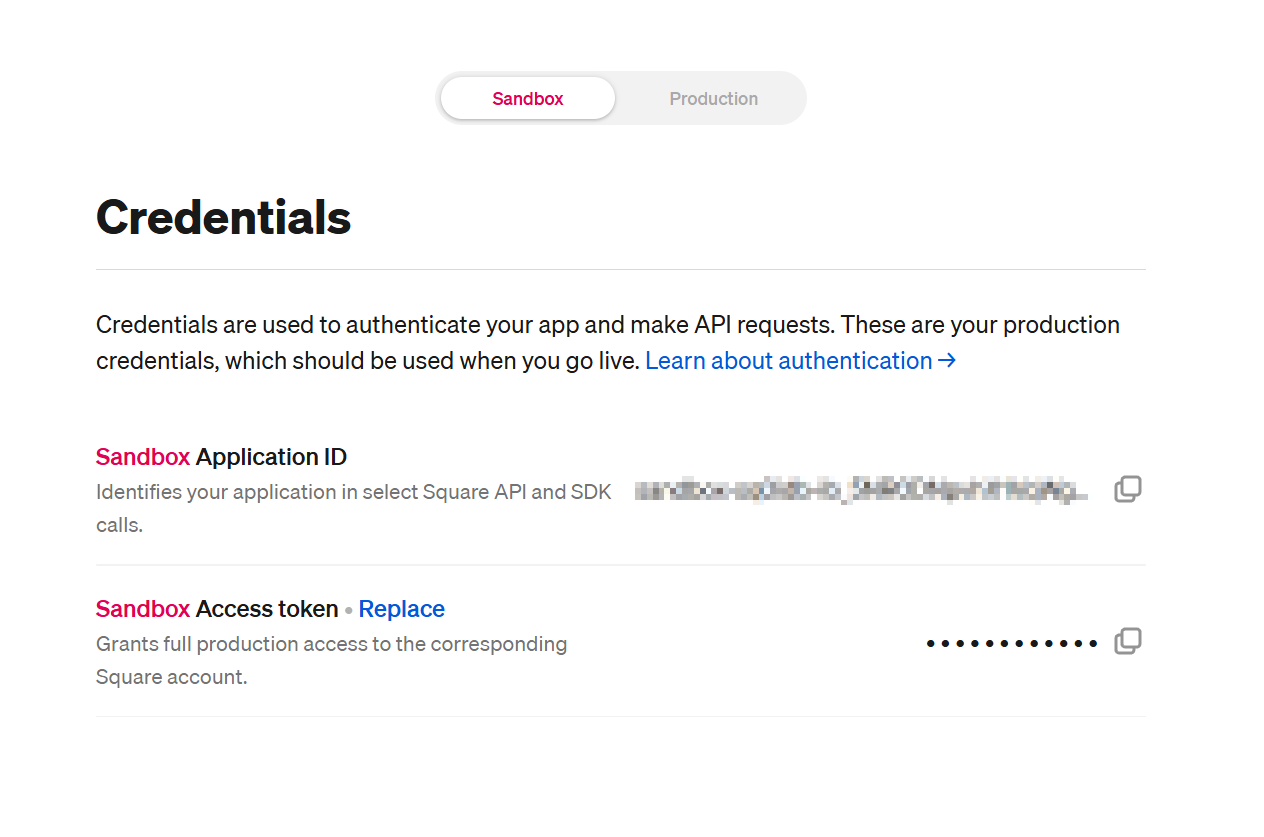Click the credentials intro paragraph
Viewport: 1264px width, 837px height.
[607, 326]
